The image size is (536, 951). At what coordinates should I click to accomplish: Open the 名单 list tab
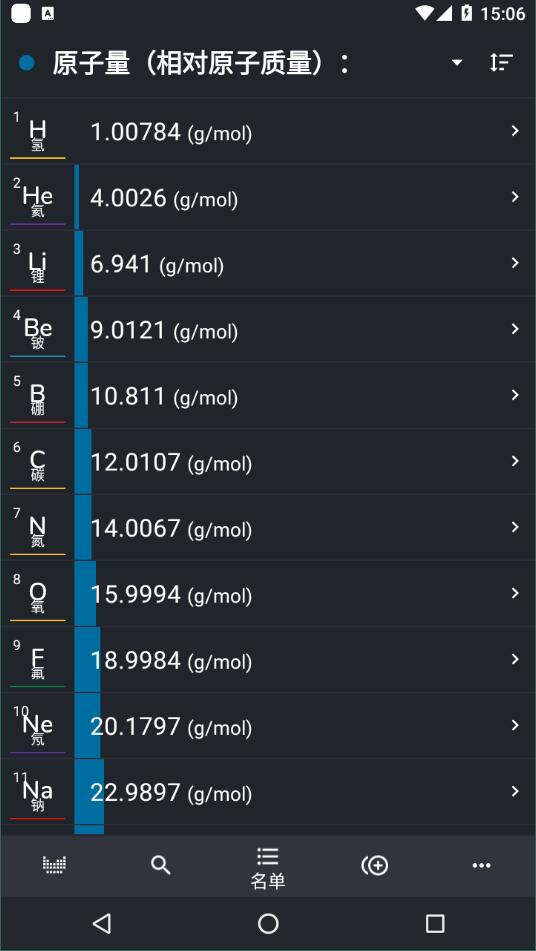point(267,868)
